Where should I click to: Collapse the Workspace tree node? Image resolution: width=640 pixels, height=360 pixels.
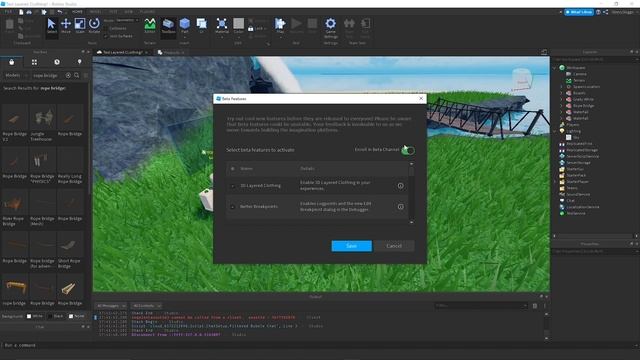(x=555, y=68)
